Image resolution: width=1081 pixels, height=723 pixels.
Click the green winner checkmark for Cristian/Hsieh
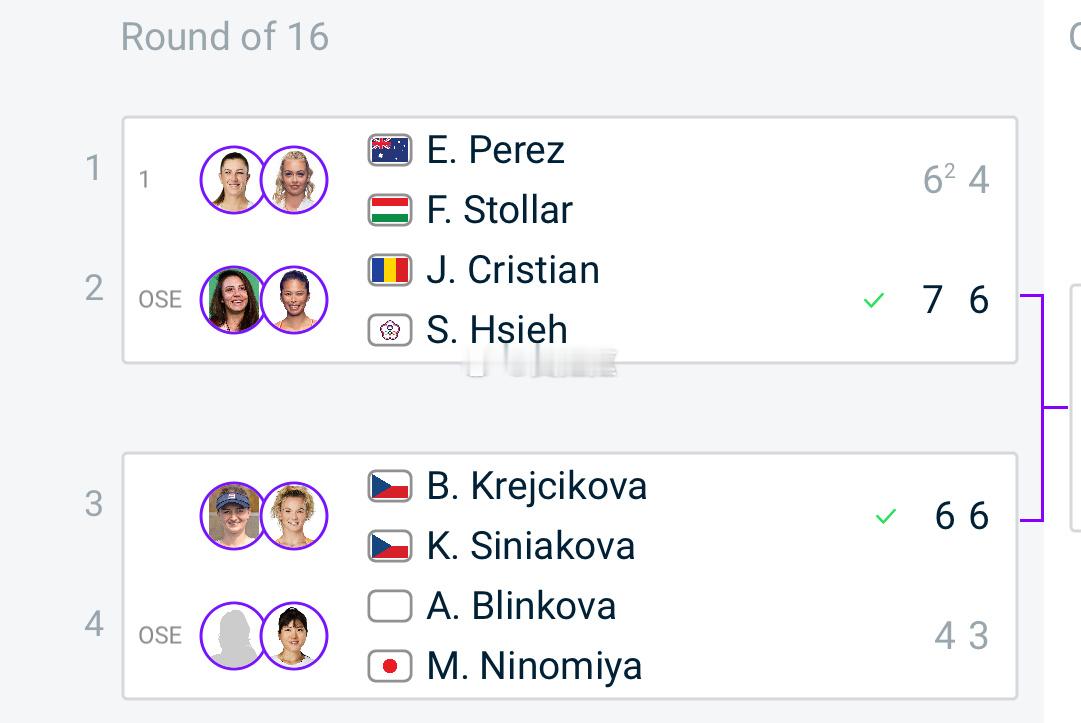(x=873, y=300)
